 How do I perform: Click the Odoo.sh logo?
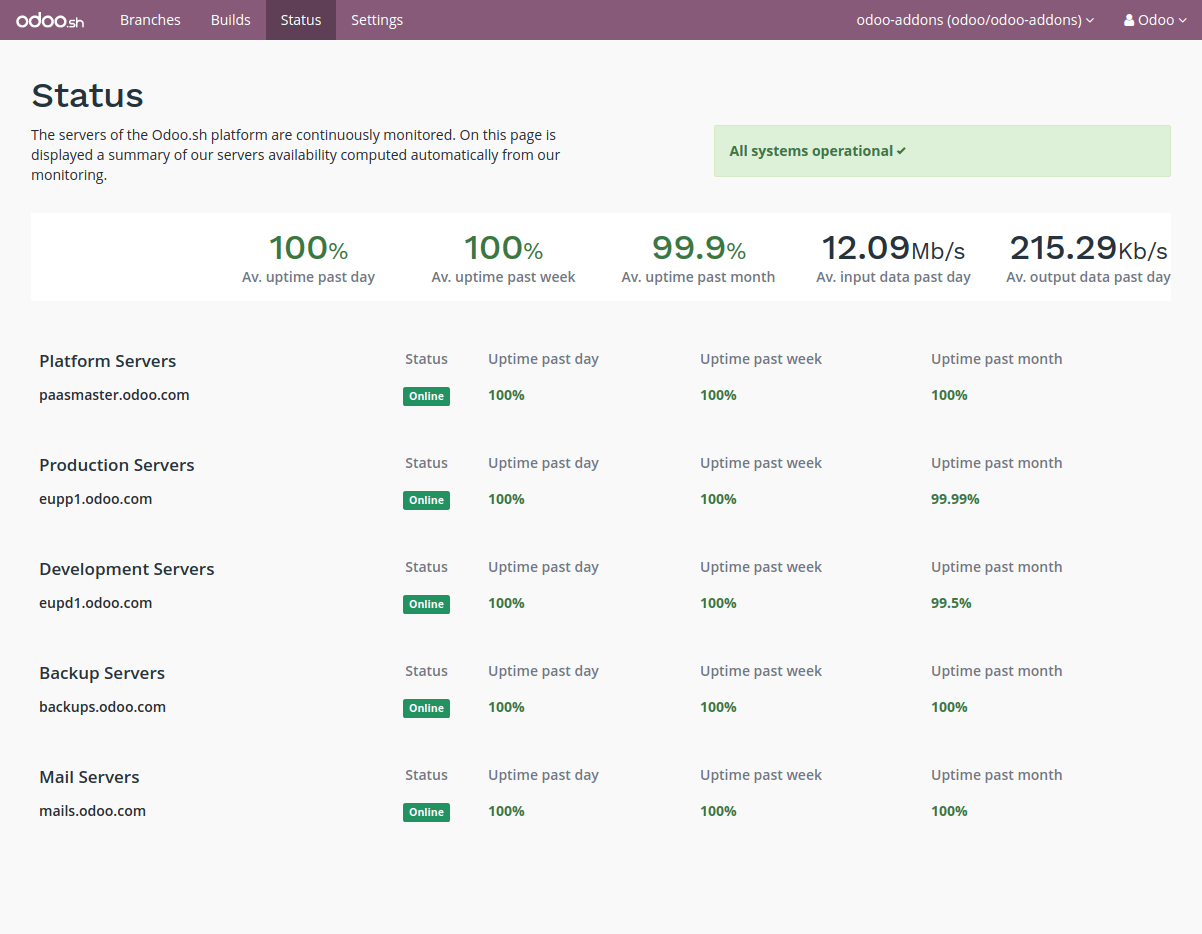[50, 20]
